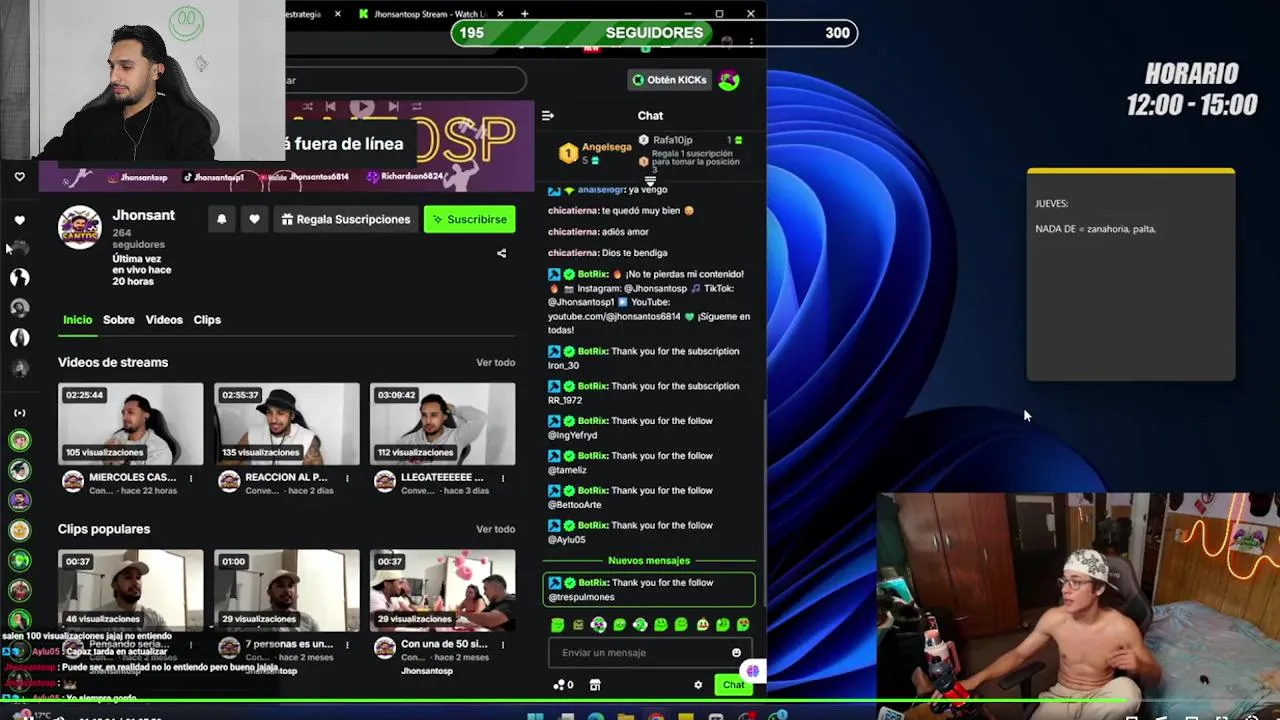
Task: Click the channel points icon showing 0
Action: coord(563,685)
